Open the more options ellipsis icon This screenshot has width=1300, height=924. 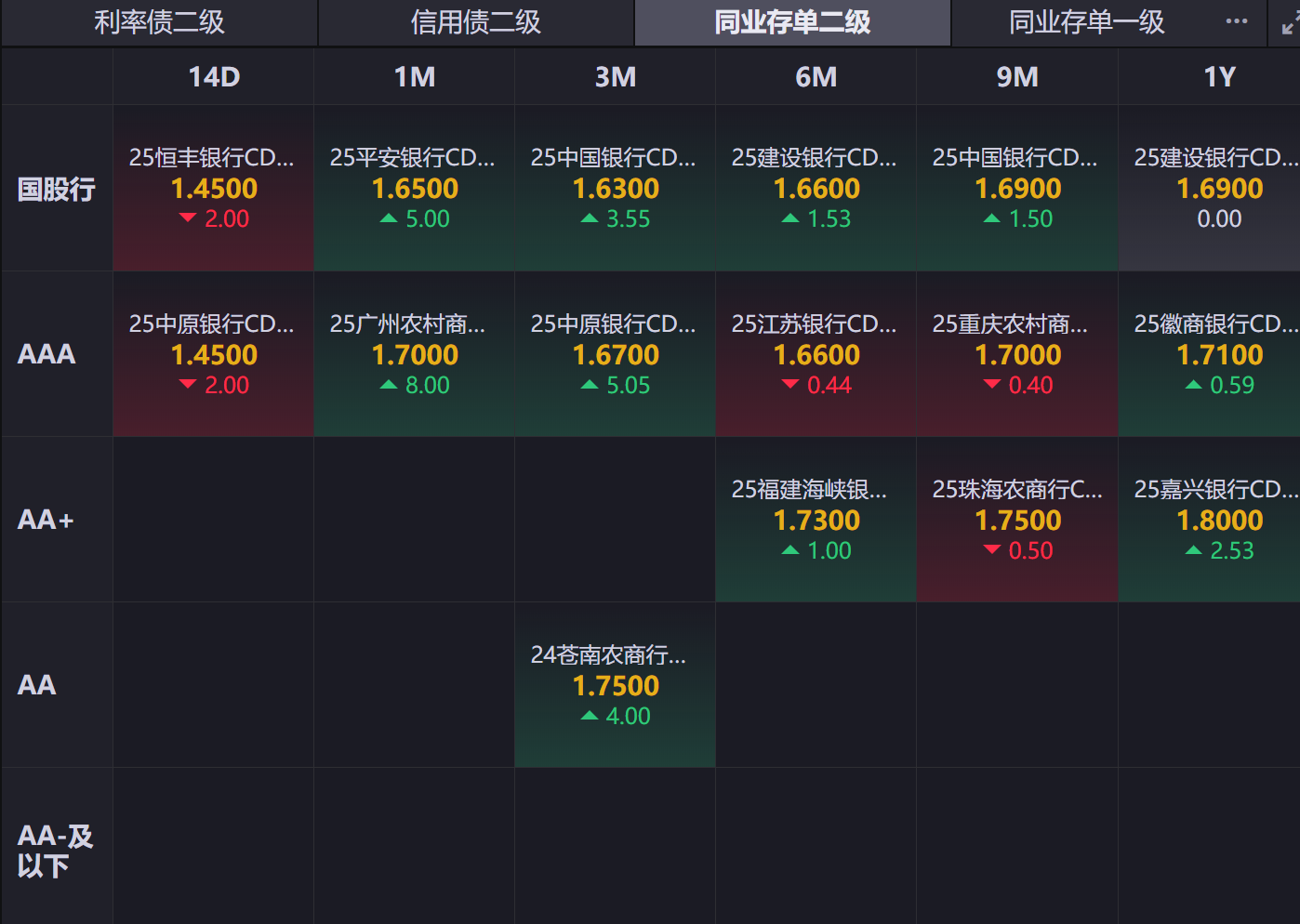pos(1237,21)
